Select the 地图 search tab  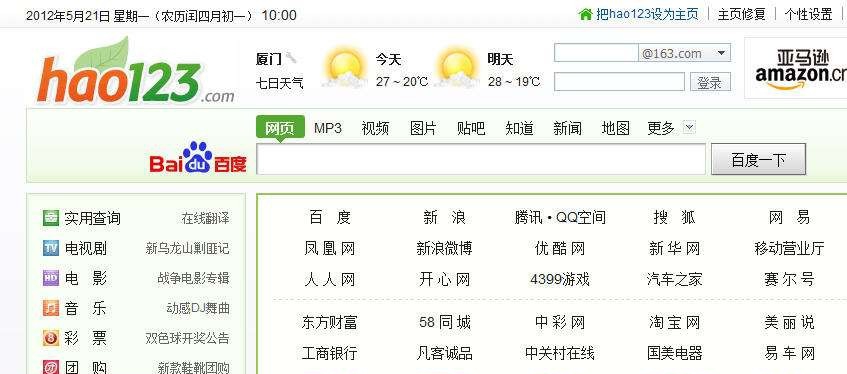[616, 128]
